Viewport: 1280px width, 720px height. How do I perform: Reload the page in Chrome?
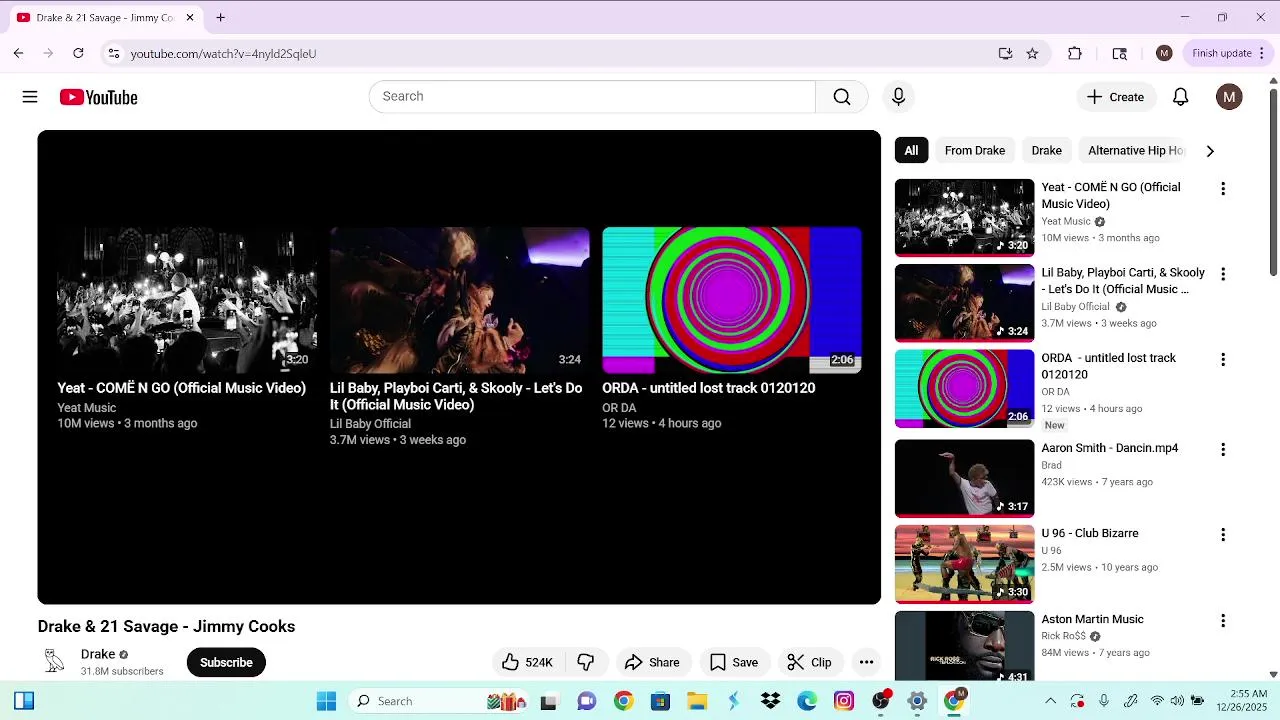tap(78, 53)
